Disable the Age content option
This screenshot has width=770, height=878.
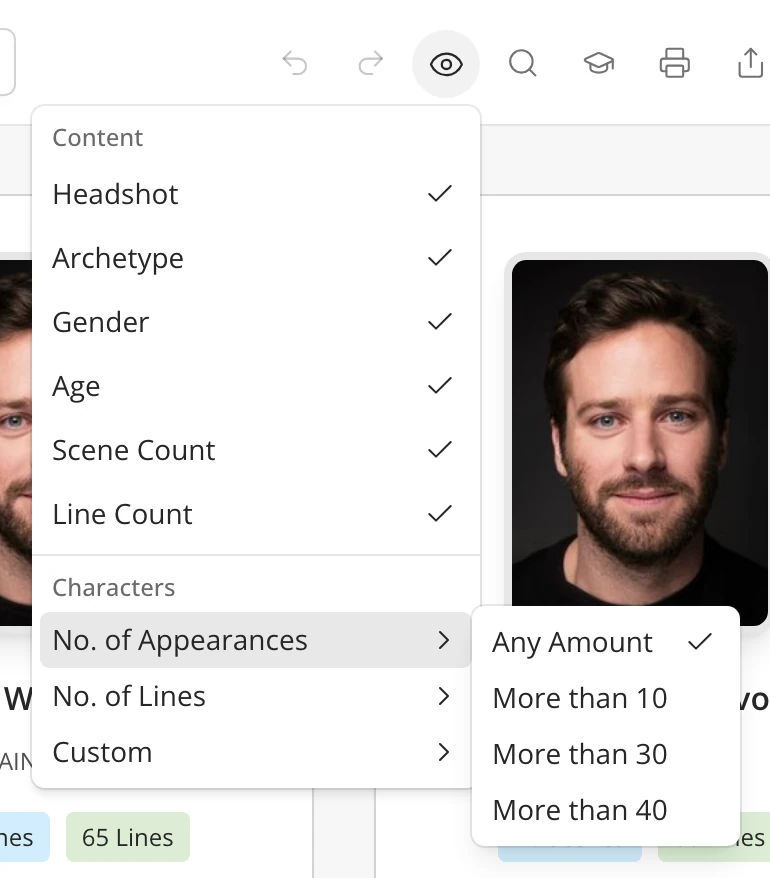coord(256,386)
